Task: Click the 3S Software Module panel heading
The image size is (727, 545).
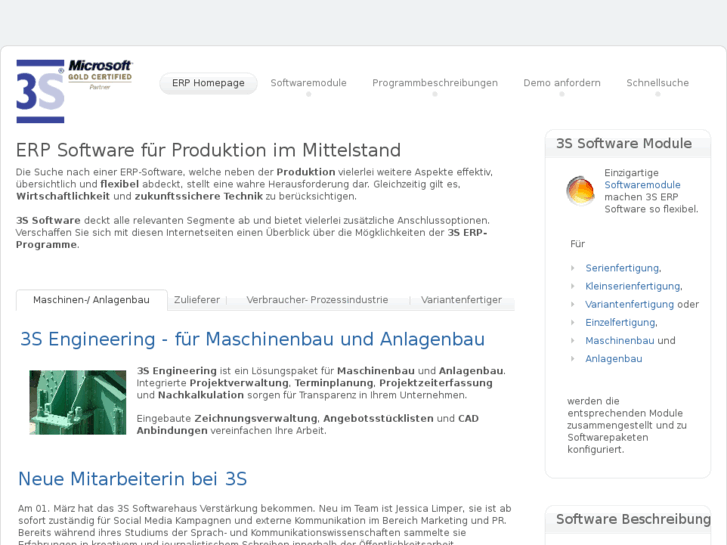Action: click(624, 143)
